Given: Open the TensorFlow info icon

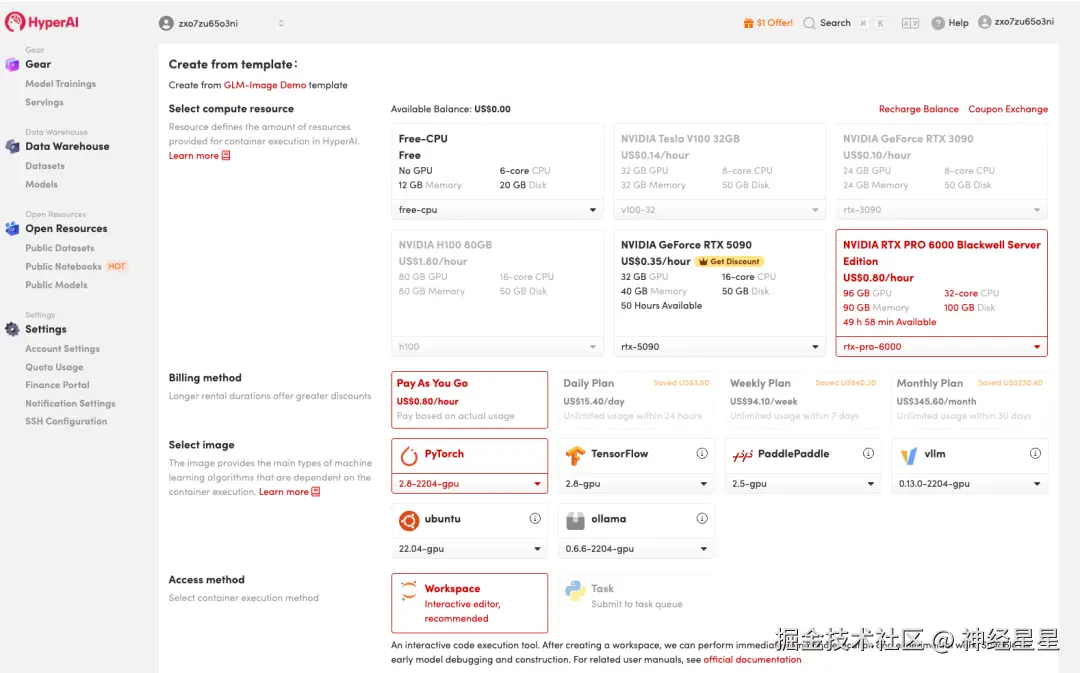Looking at the screenshot, I should 702,453.
